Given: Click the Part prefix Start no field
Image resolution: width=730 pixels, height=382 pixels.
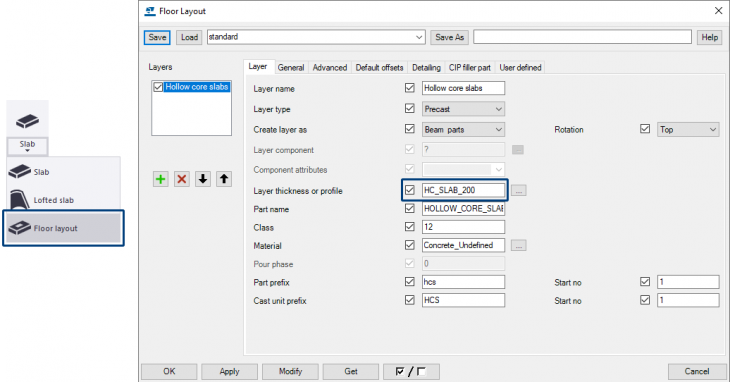Looking at the screenshot, I should [688, 281].
